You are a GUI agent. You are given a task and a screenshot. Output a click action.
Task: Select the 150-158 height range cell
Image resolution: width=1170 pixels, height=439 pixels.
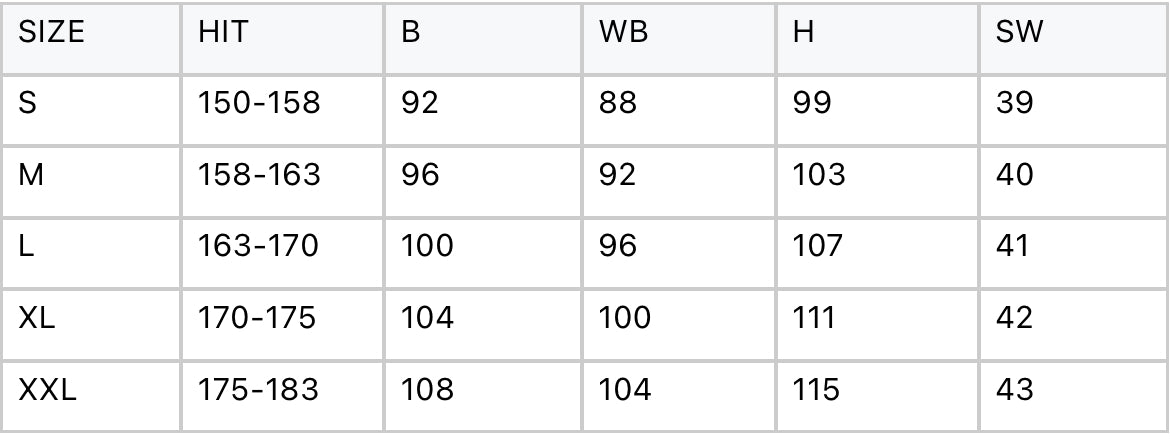tap(259, 103)
